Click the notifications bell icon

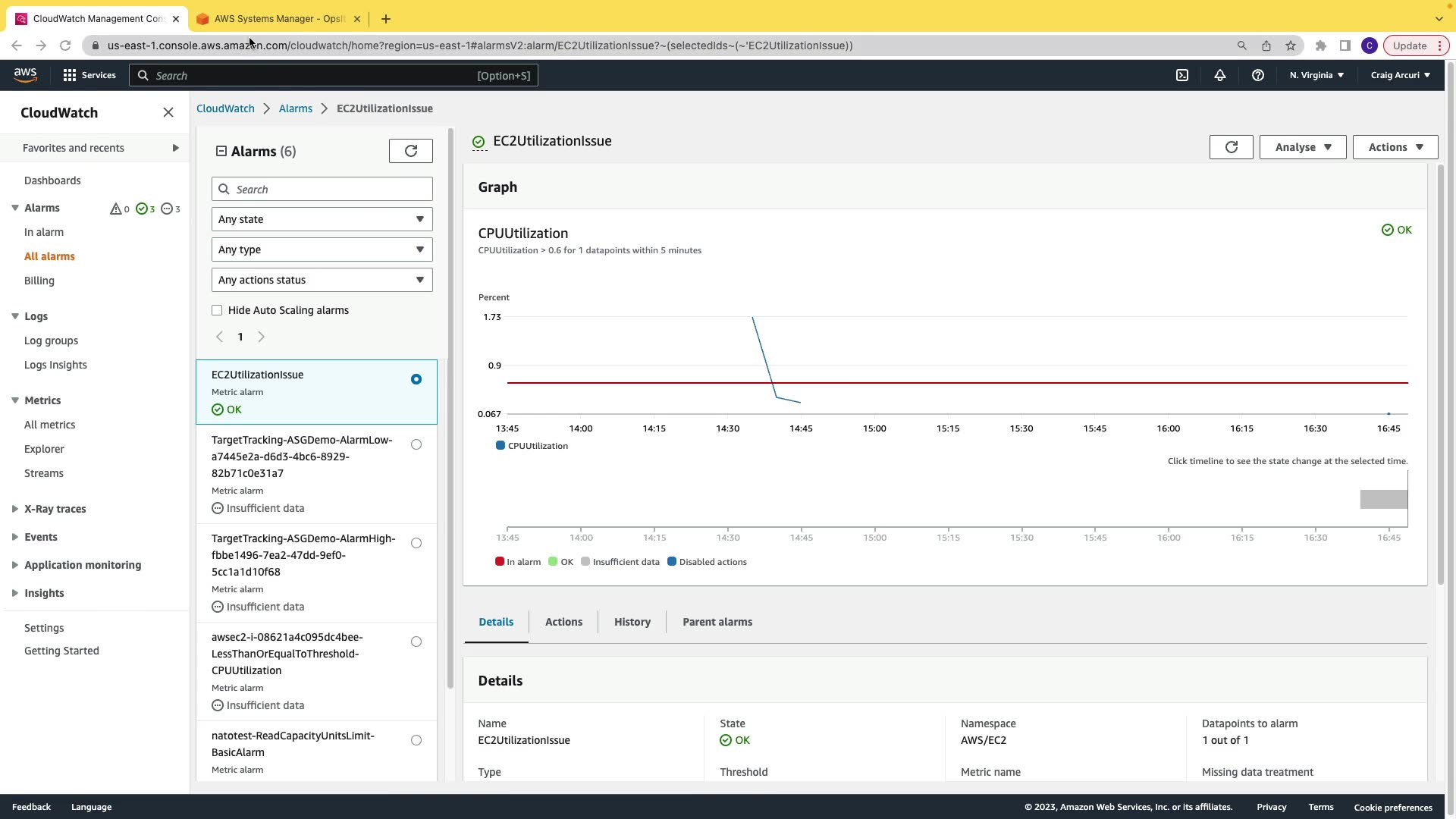click(1220, 75)
